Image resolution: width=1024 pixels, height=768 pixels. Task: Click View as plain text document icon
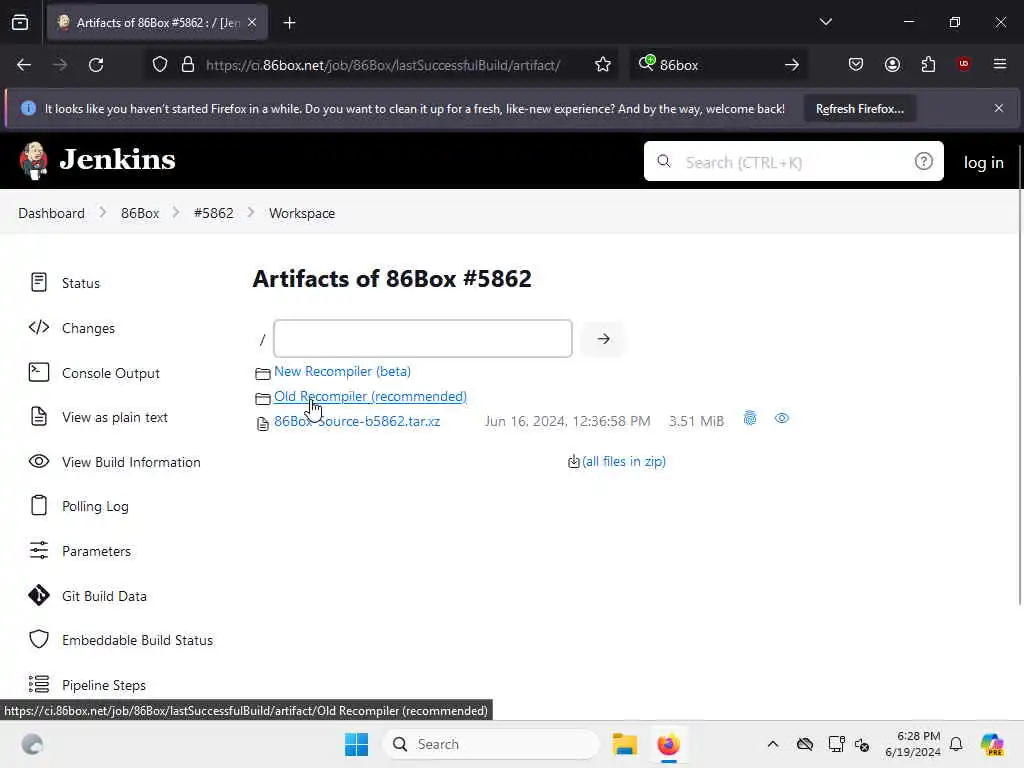tap(39, 416)
